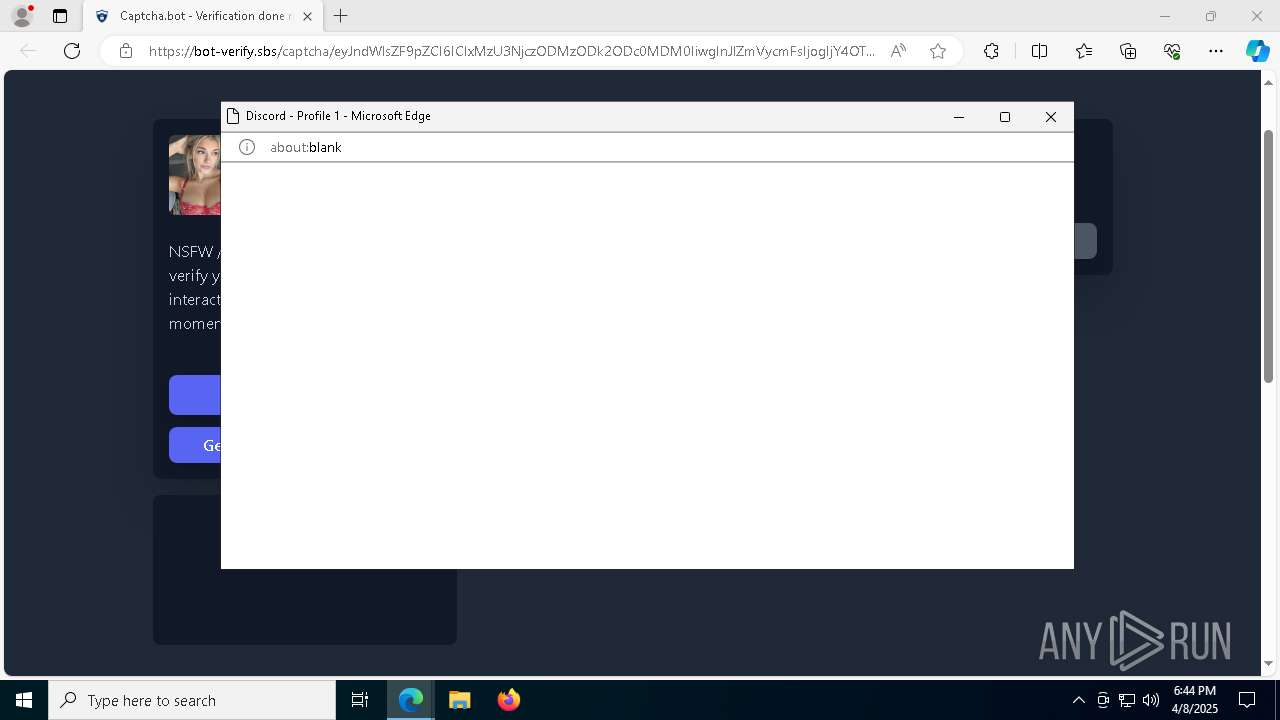Image resolution: width=1280 pixels, height=720 pixels.
Task: Minimize the main Edge window
Action: (x=1164, y=16)
